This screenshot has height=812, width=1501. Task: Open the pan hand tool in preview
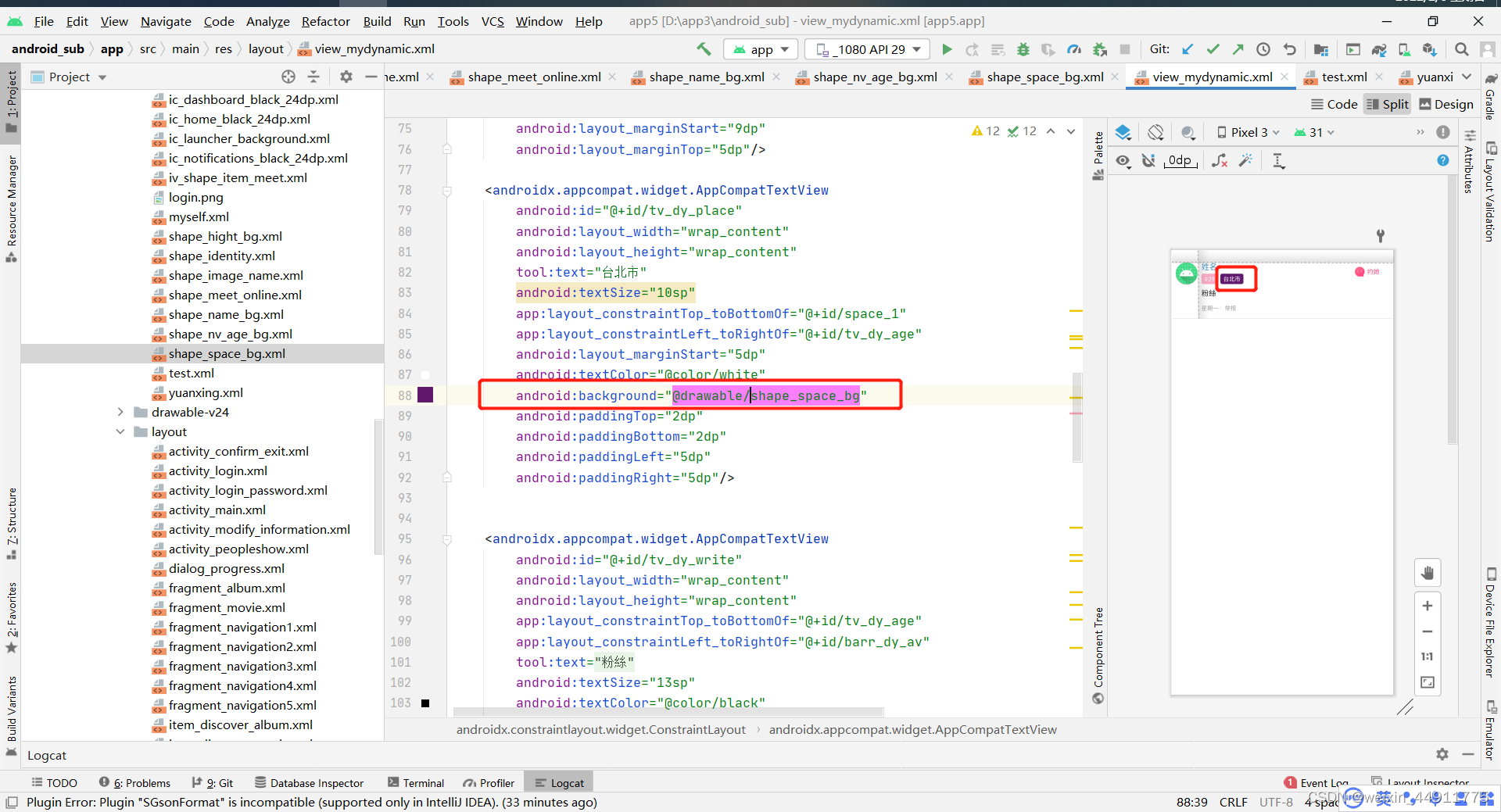pyautogui.click(x=1428, y=573)
